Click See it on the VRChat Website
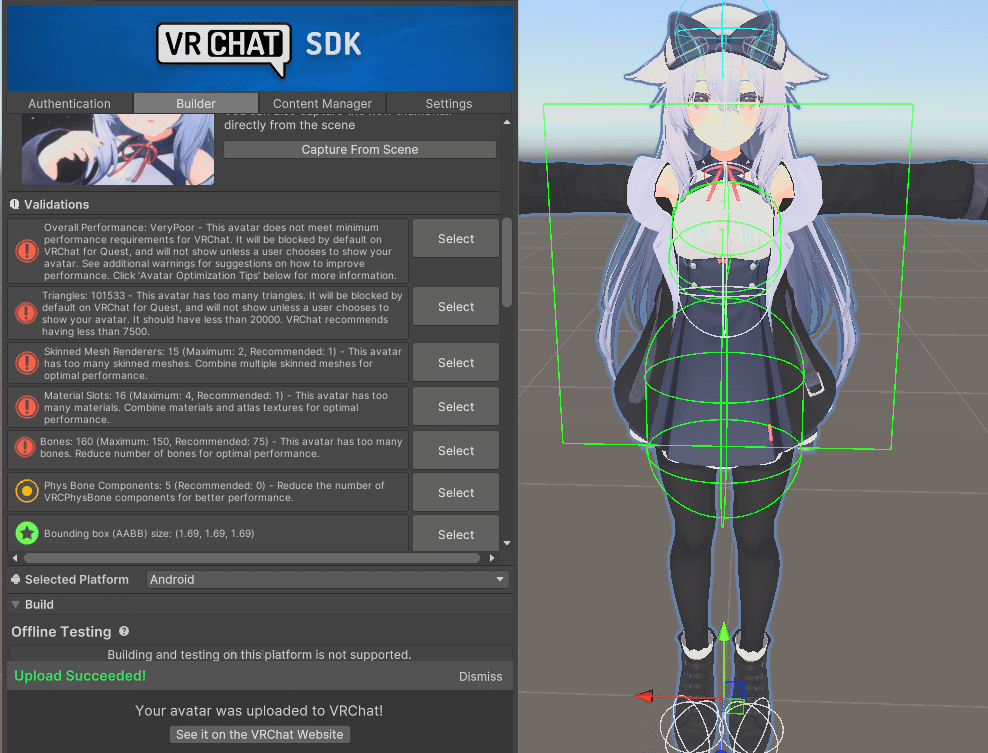 (x=259, y=735)
